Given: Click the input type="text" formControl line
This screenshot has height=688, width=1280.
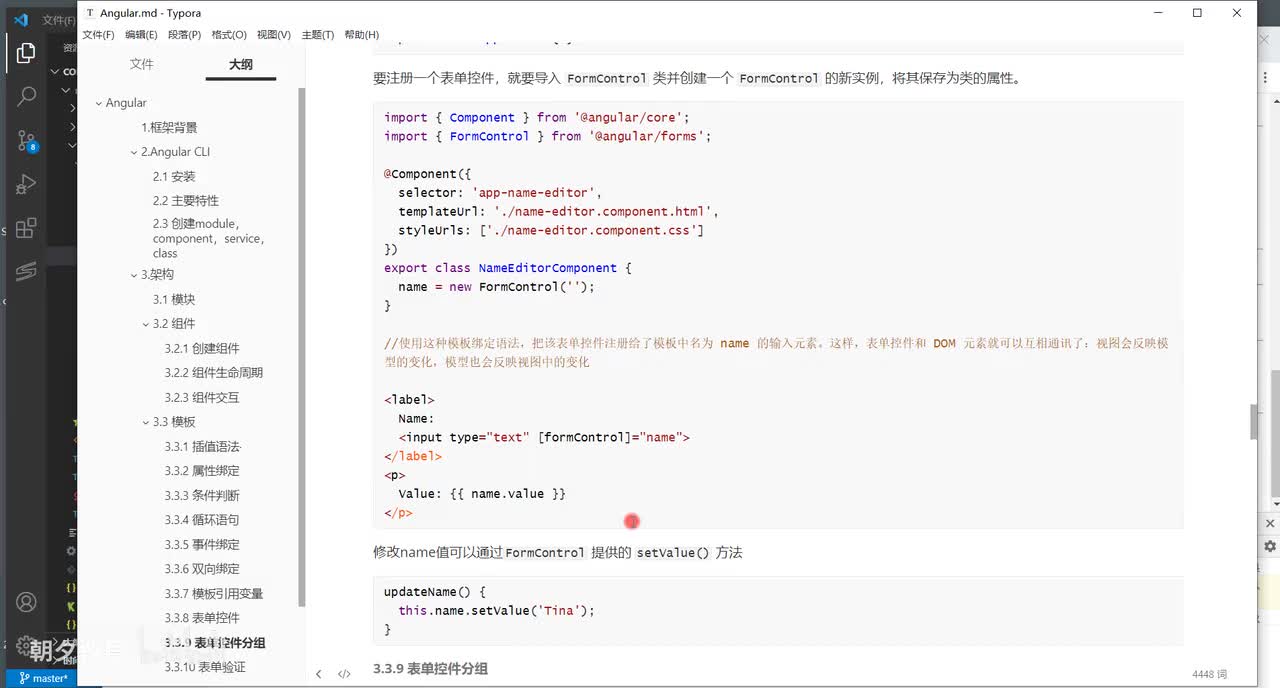Looking at the screenshot, I should [544, 438].
